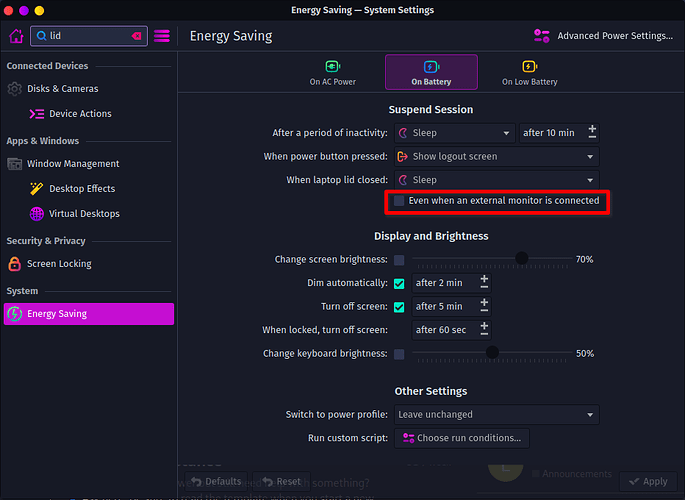Uncheck the Dim automatically checkbox
This screenshot has width=685, height=500.
click(400, 284)
